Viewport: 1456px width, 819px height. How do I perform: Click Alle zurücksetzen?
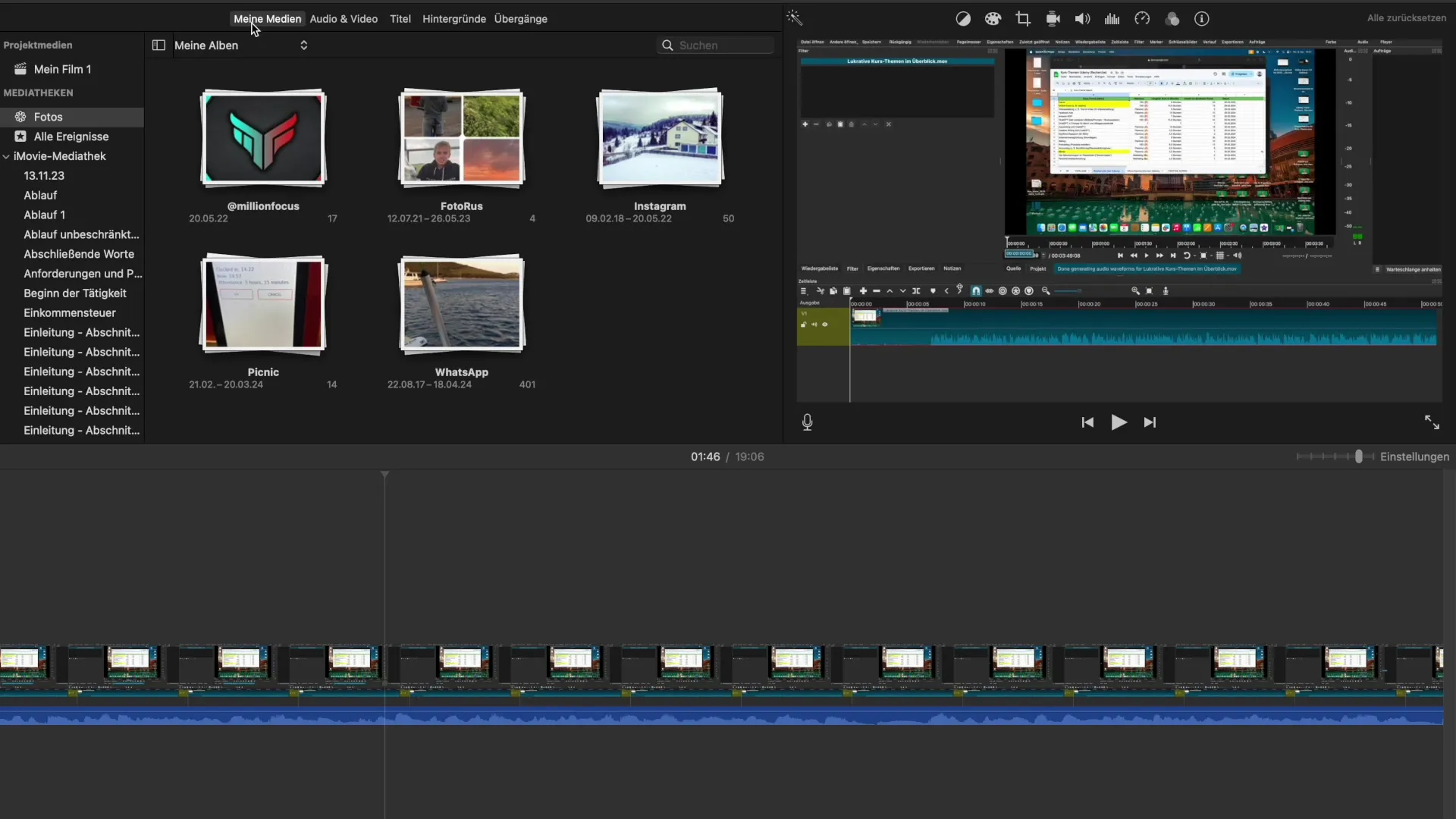coord(1407,18)
